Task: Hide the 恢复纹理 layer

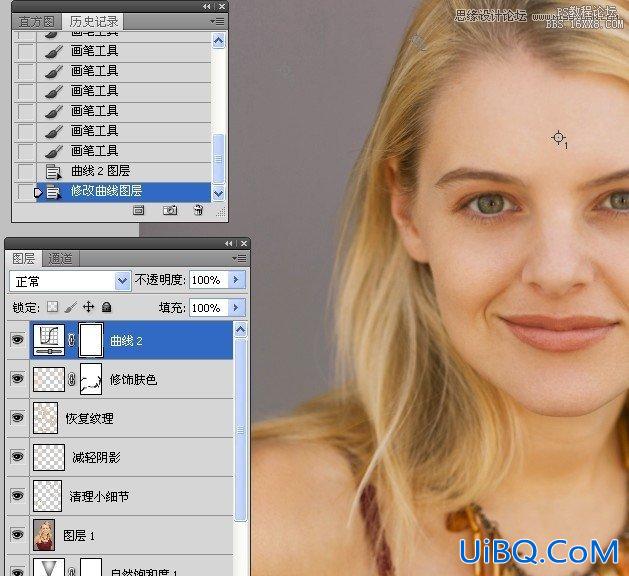Action: pos(17,418)
